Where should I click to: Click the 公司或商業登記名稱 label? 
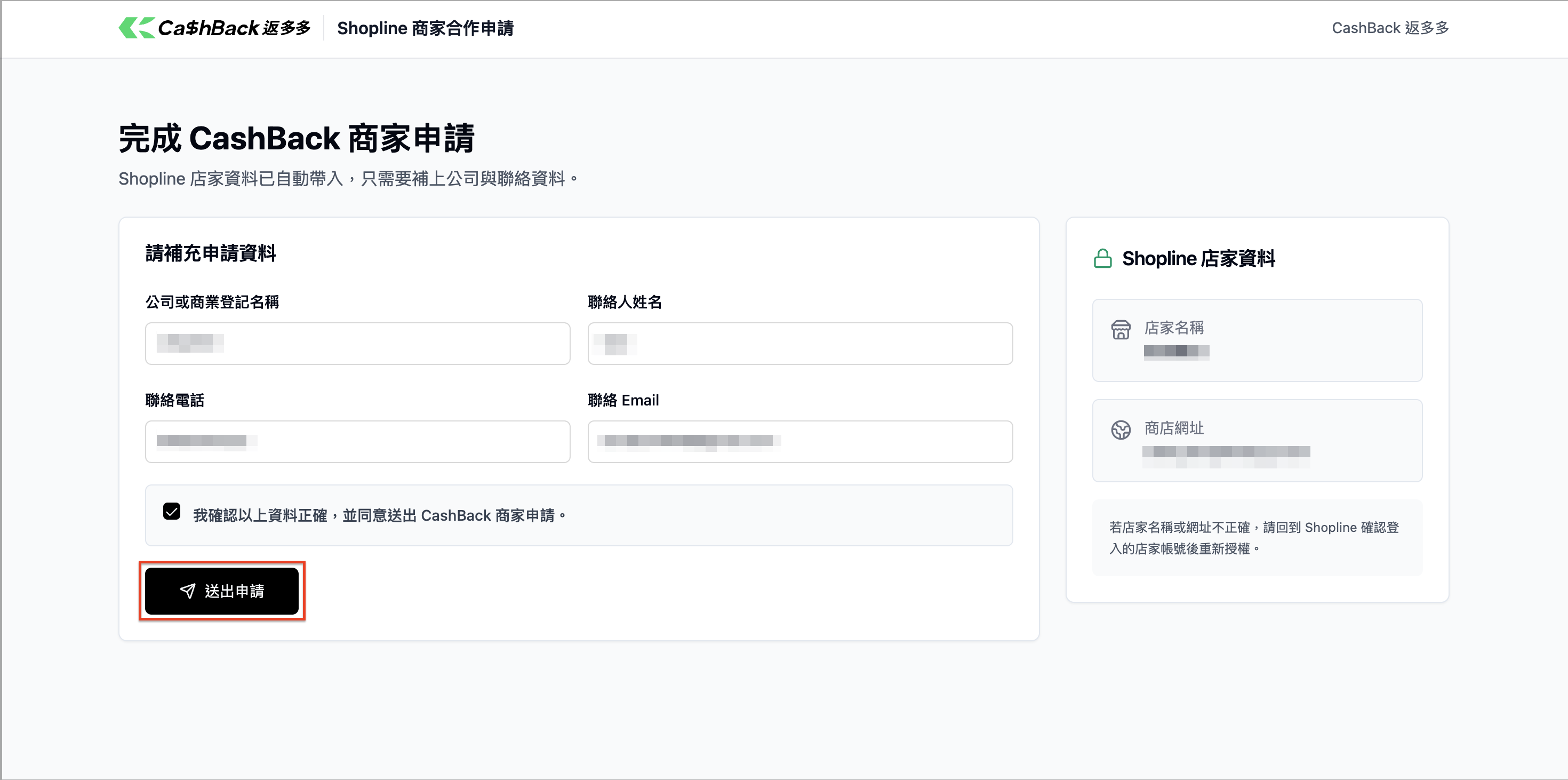tap(212, 302)
